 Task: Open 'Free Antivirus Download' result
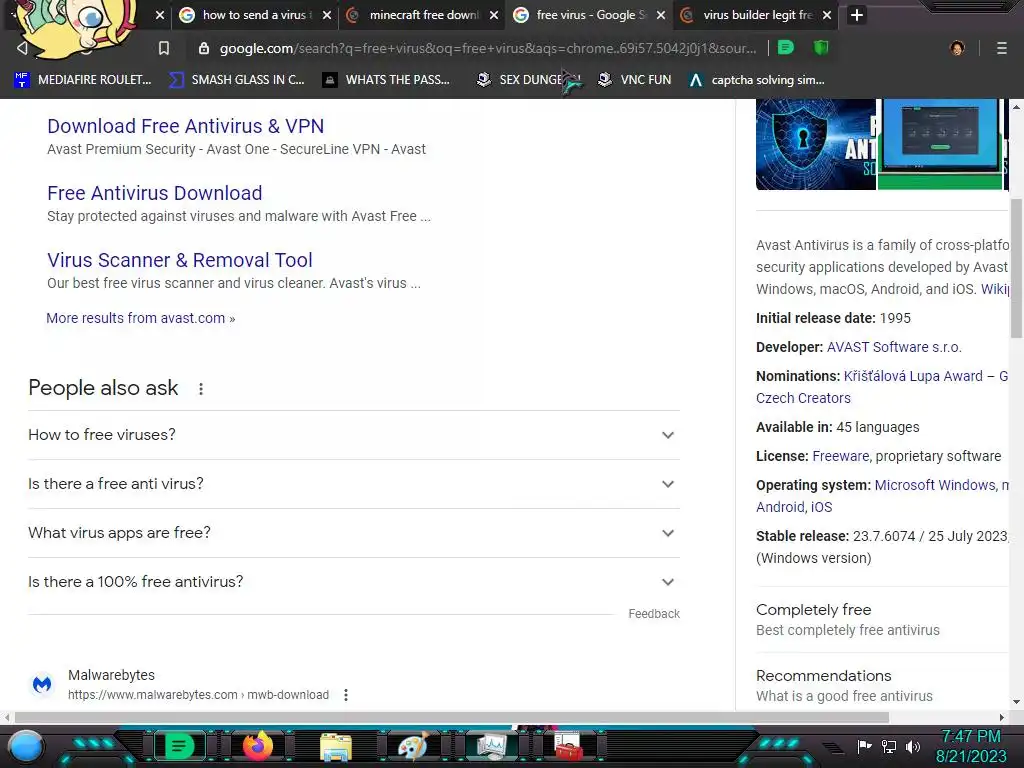click(155, 193)
